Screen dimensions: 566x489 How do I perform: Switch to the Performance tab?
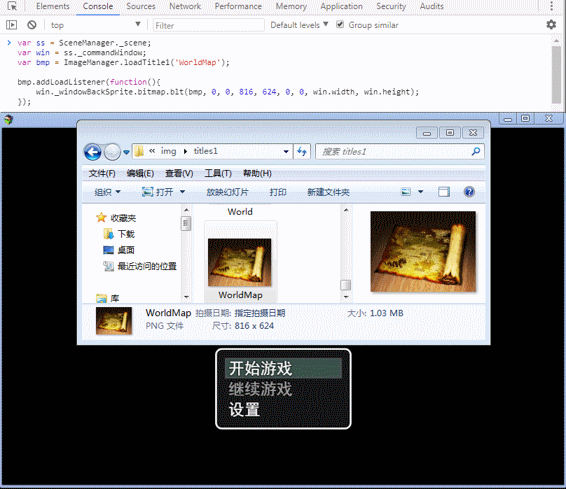click(x=238, y=6)
